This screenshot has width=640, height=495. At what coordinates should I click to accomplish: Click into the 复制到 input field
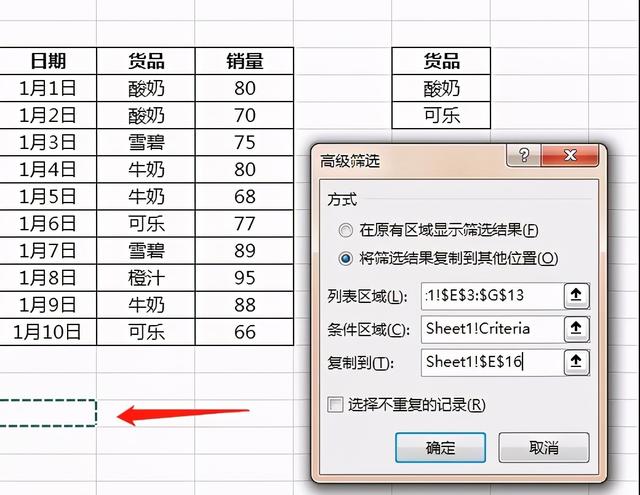[x=492, y=362]
